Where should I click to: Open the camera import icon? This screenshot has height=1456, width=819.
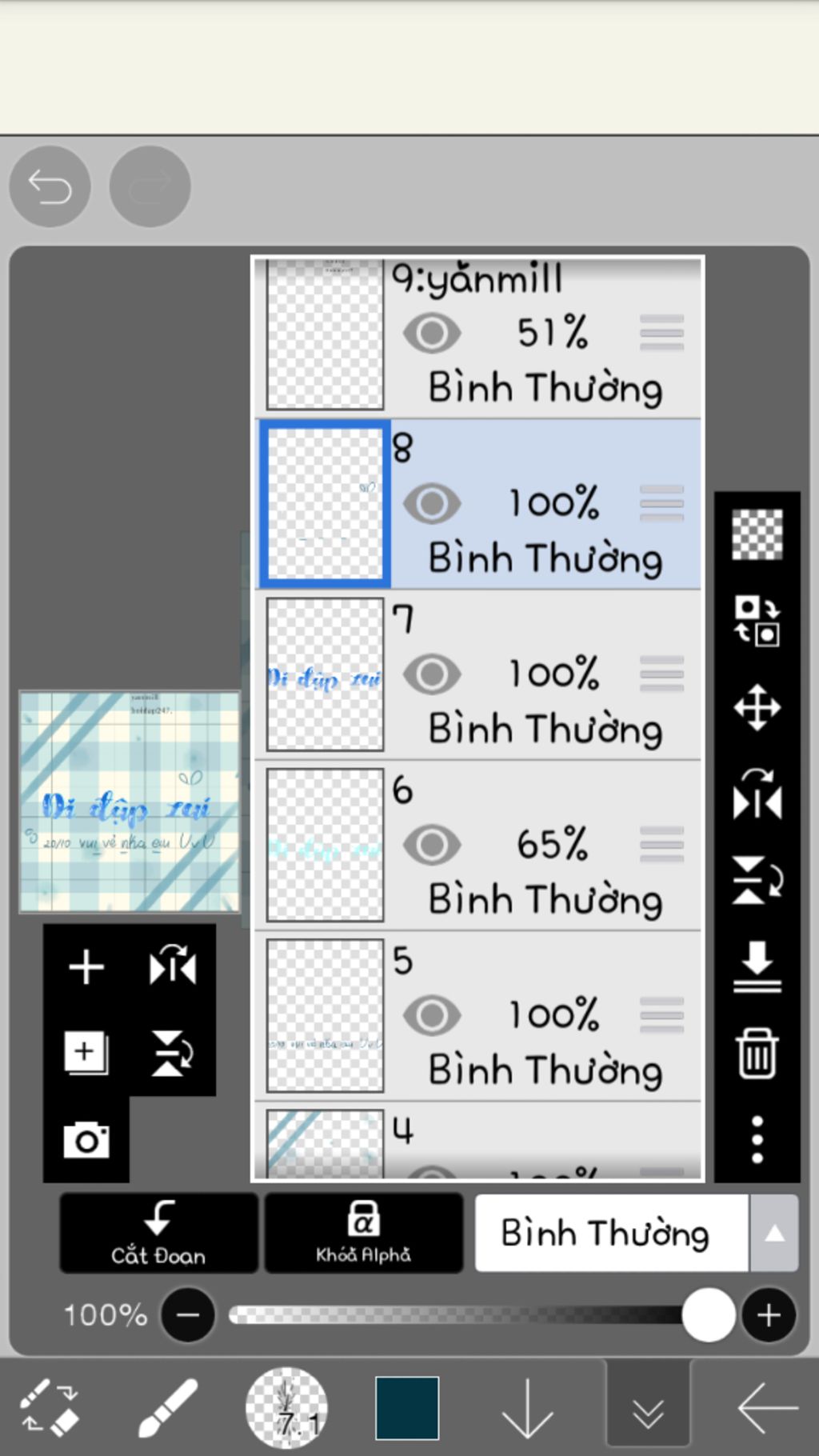pyautogui.click(x=86, y=1140)
